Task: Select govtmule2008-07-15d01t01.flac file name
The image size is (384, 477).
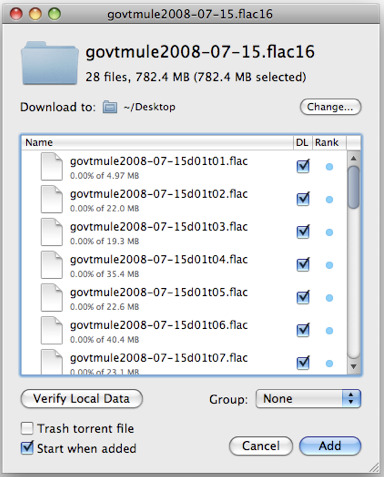Action: (159, 161)
